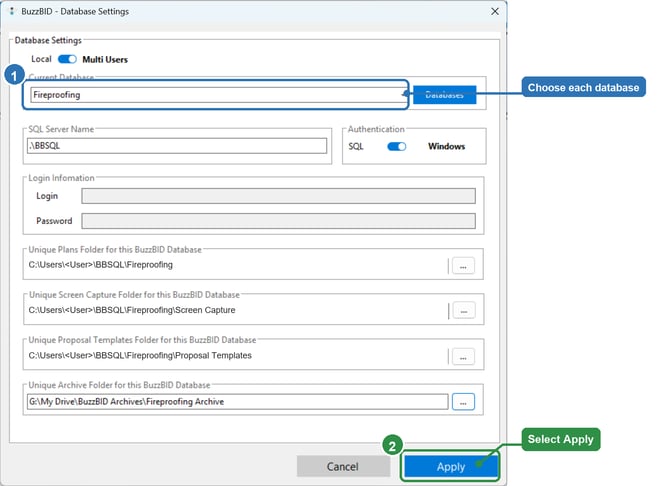The image size is (670, 486).
Task: Browse for the Unique Archive Folder
Action: [x=463, y=402]
